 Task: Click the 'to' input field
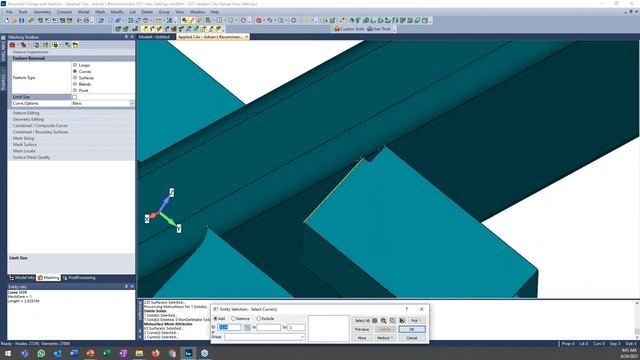click(x=269, y=327)
